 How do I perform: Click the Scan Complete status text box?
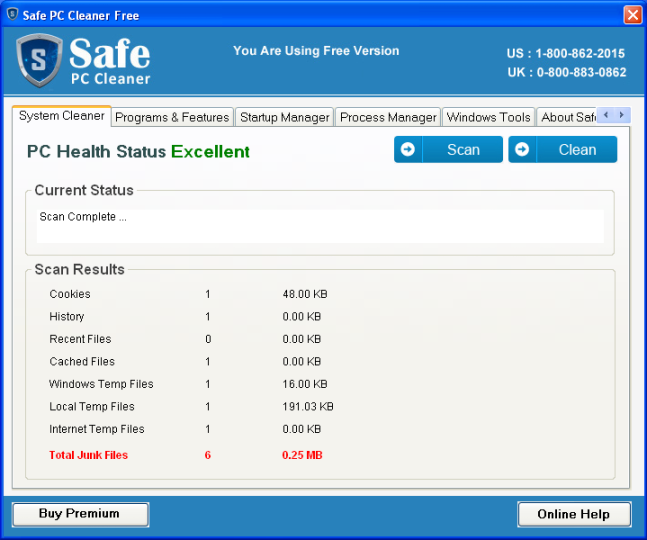pos(320,225)
